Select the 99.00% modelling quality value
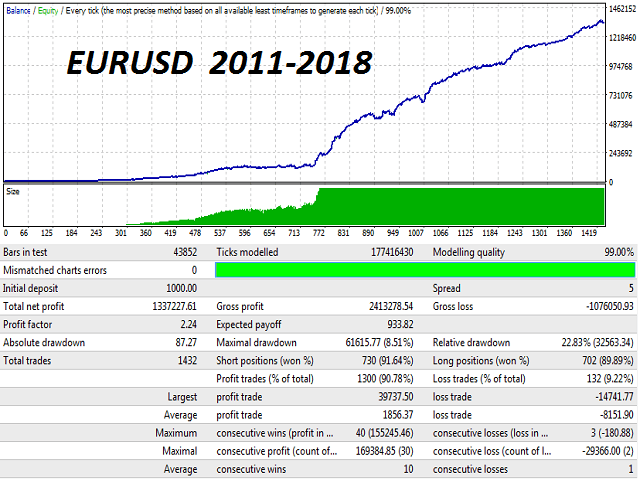 (619, 252)
